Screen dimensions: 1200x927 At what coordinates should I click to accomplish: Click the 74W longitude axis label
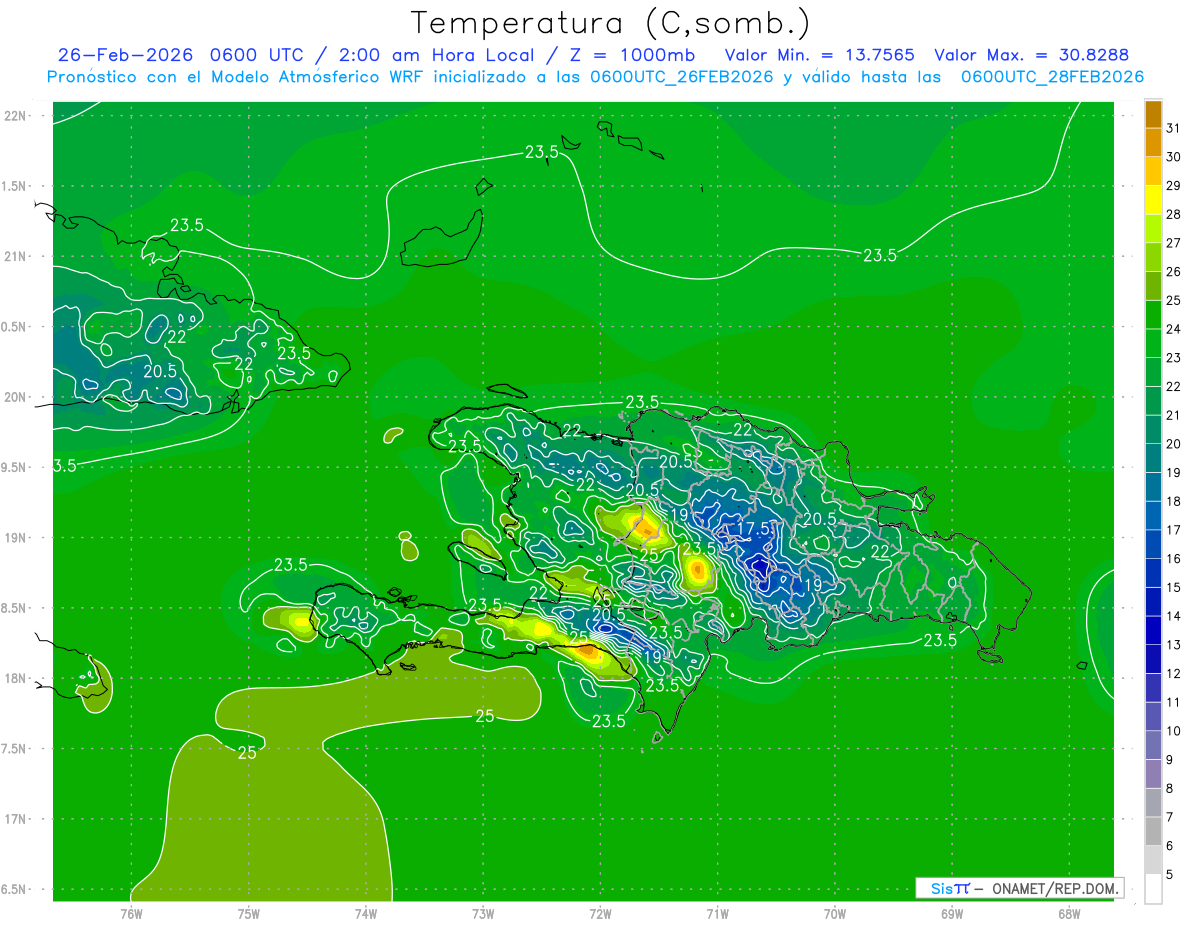pos(365,914)
